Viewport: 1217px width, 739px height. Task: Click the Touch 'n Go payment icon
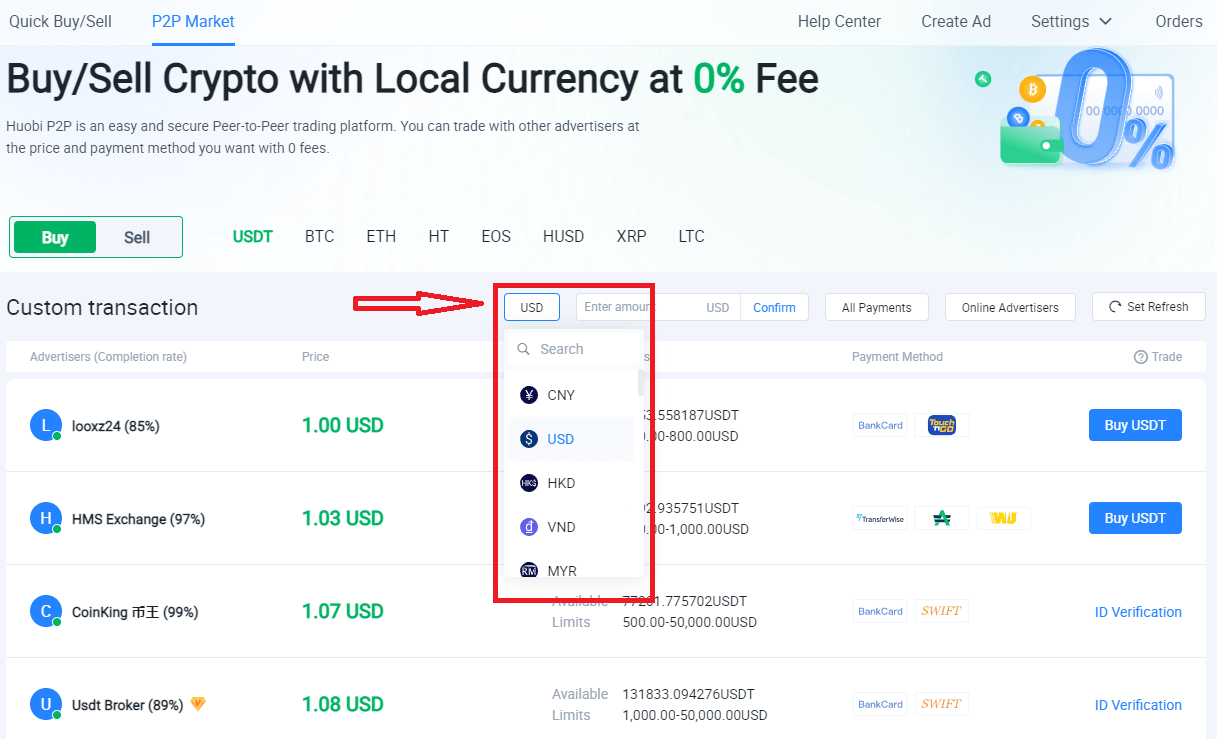click(x=942, y=425)
